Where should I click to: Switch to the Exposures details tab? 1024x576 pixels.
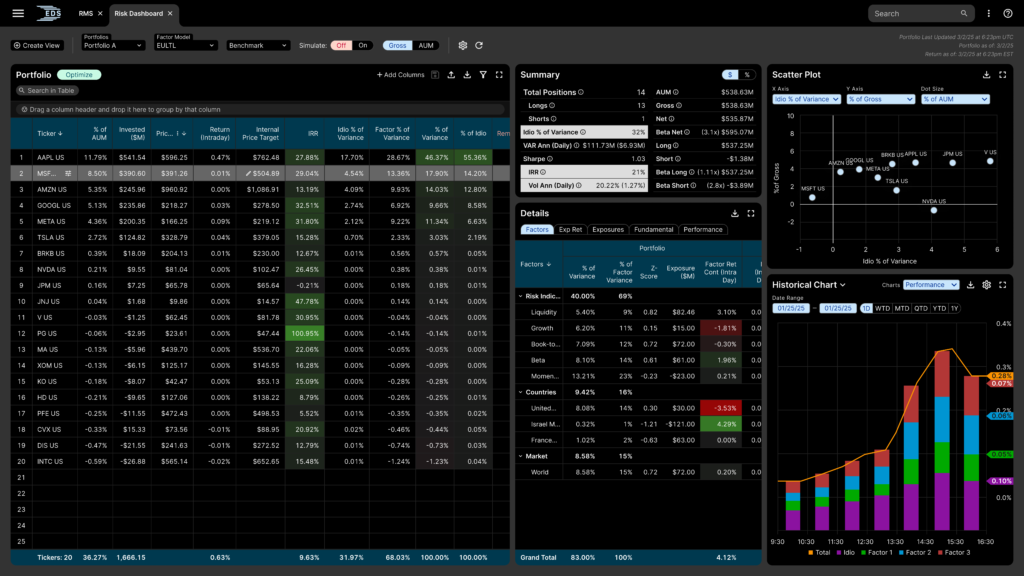(x=608, y=229)
